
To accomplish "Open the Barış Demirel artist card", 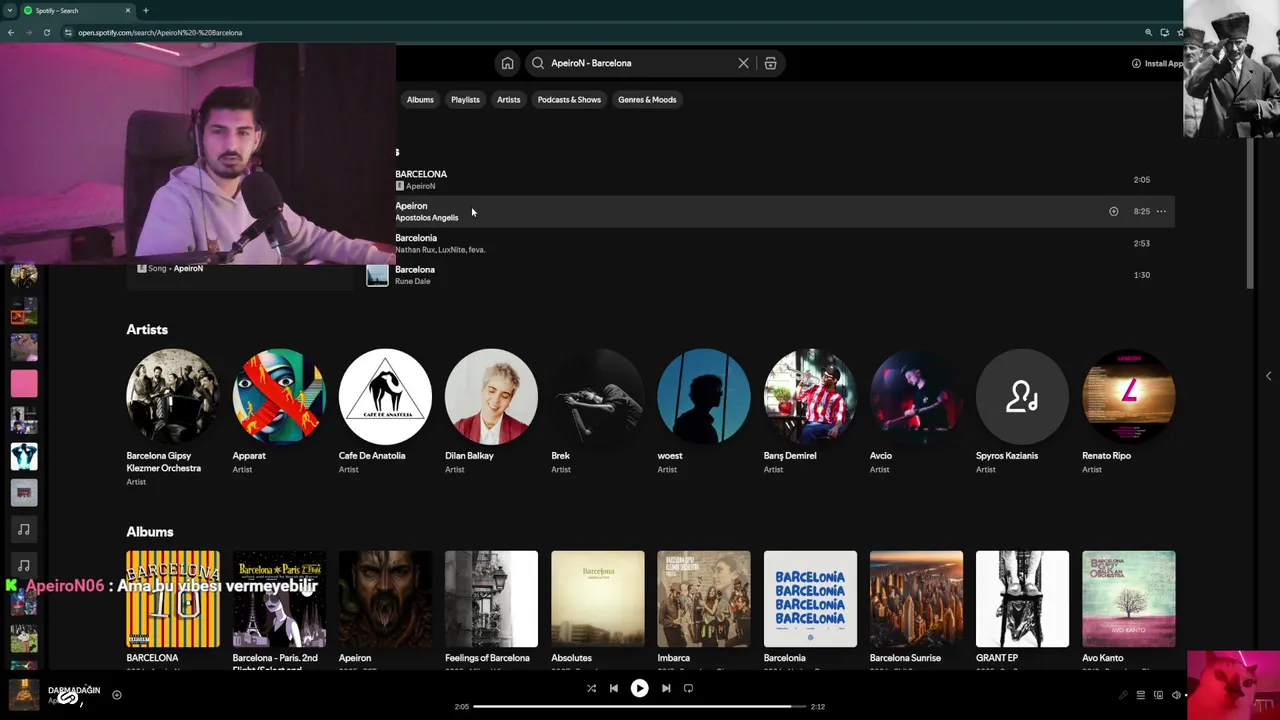I will [x=810, y=412].
